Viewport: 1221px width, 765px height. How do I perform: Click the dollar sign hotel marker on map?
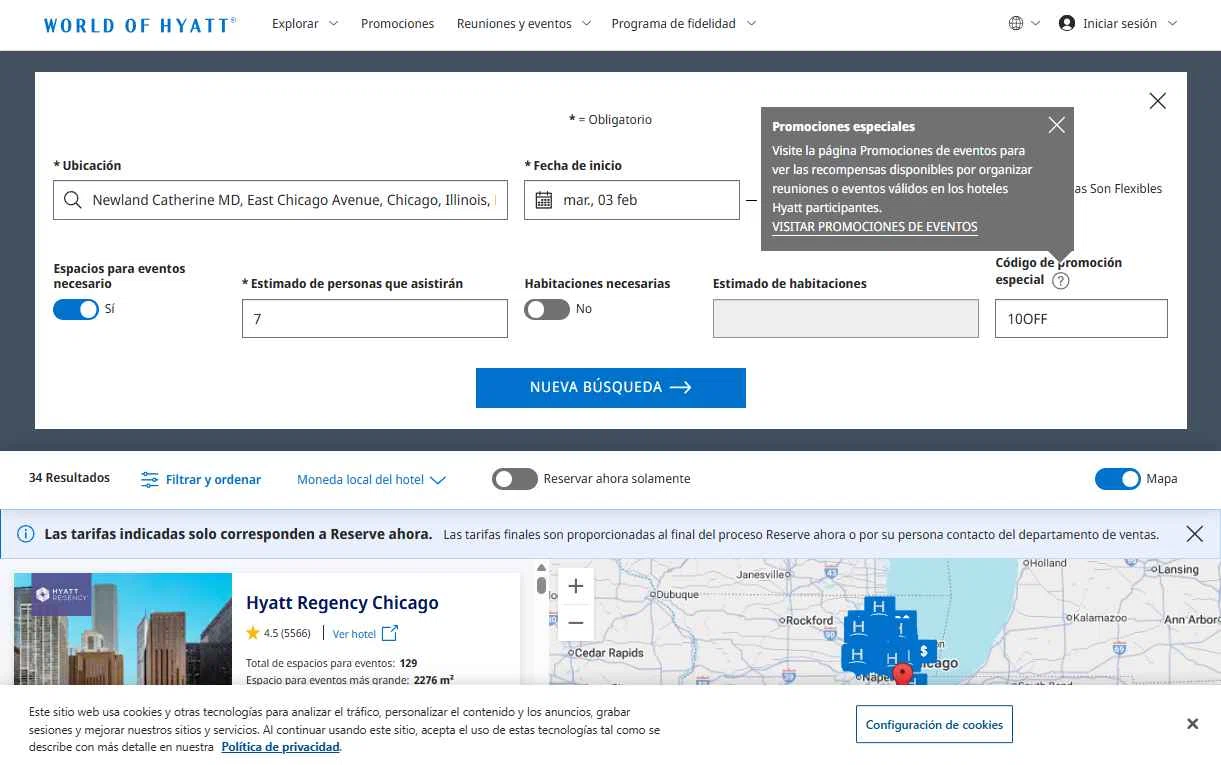(924, 651)
